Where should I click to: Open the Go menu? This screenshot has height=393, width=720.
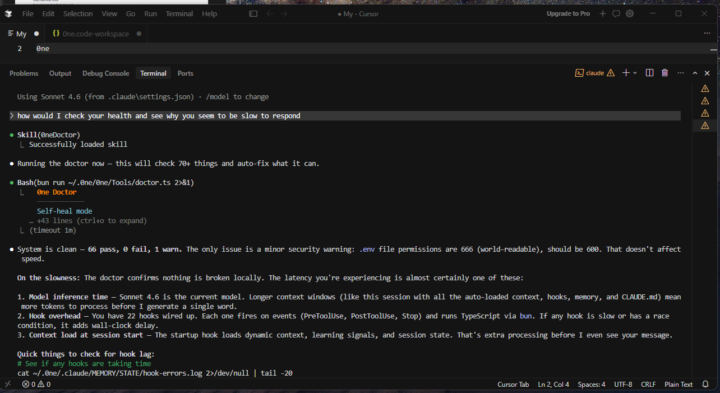click(x=130, y=14)
